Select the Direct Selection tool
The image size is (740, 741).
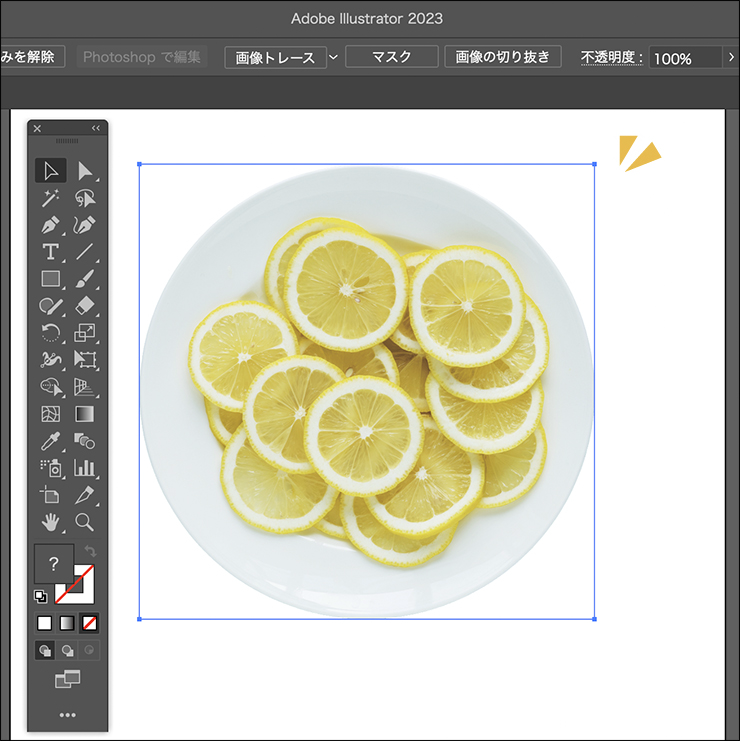(x=85, y=171)
